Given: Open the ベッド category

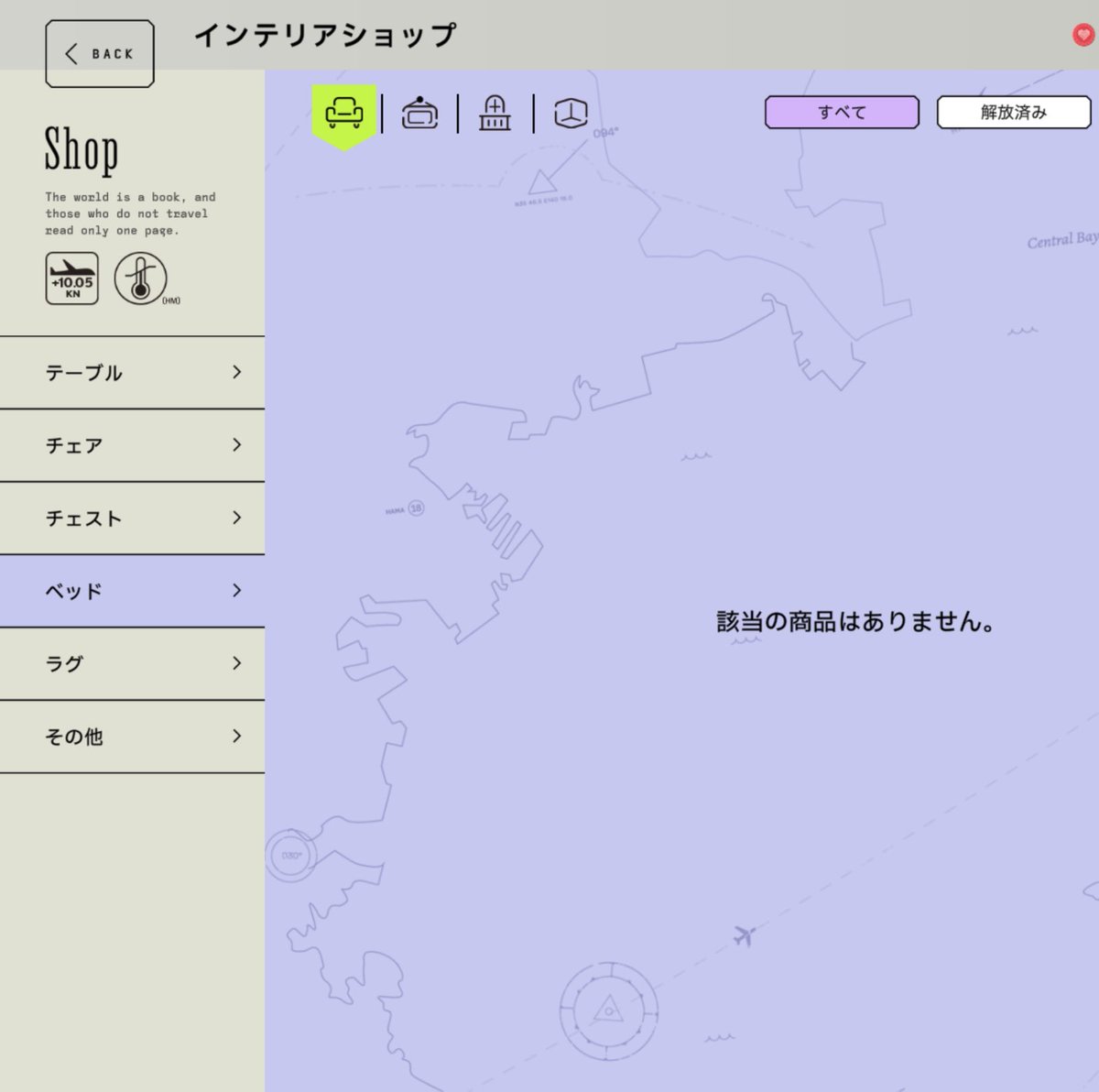Looking at the screenshot, I should coord(132,591).
